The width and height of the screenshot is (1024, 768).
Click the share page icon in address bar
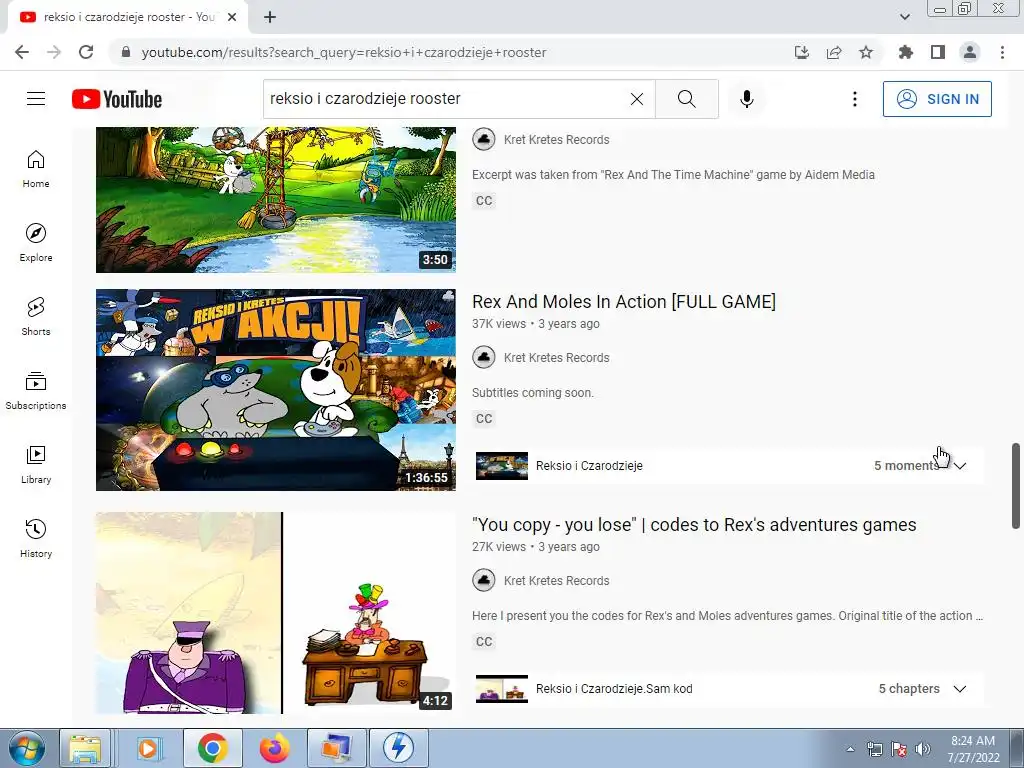click(x=834, y=52)
